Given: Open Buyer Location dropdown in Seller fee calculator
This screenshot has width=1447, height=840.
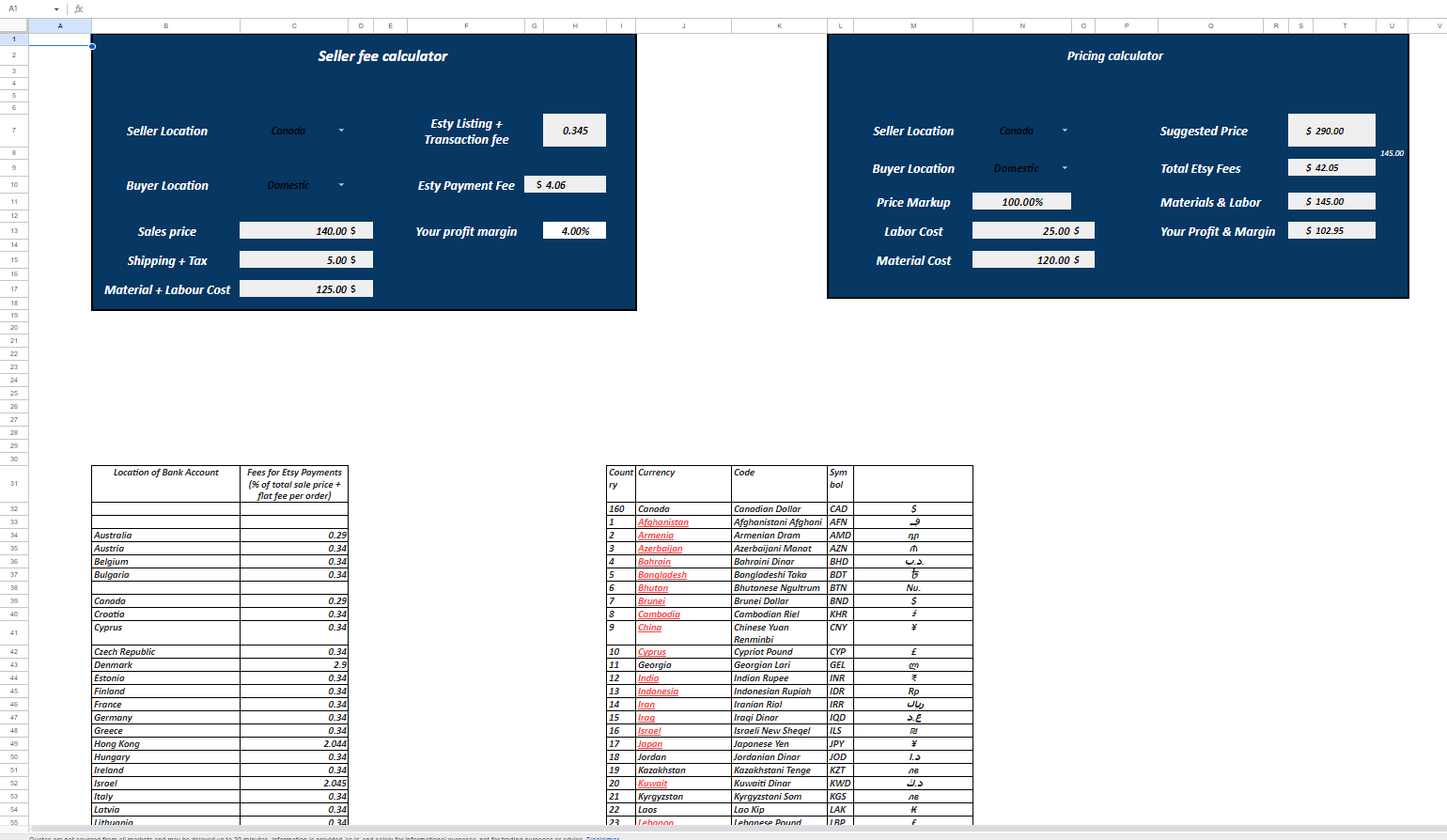Looking at the screenshot, I should pos(341,185).
